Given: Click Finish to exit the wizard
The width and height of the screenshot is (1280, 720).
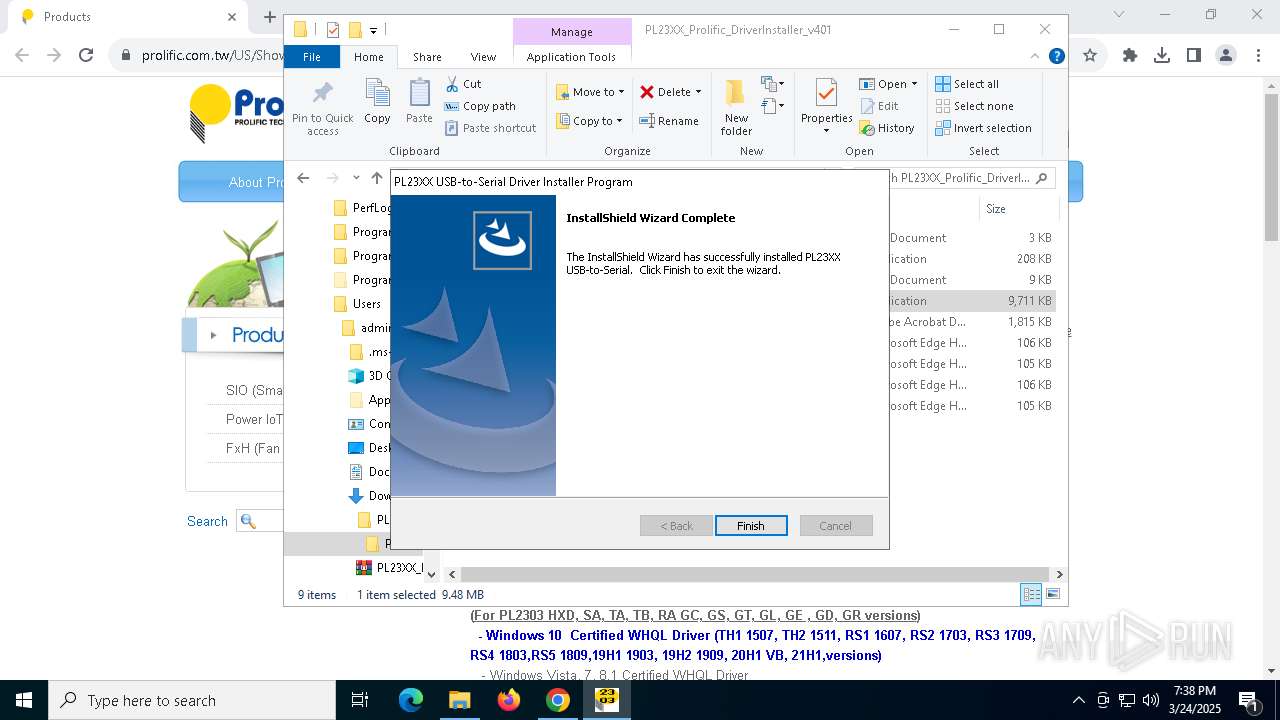Looking at the screenshot, I should pyautogui.click(x=751, y=526).
